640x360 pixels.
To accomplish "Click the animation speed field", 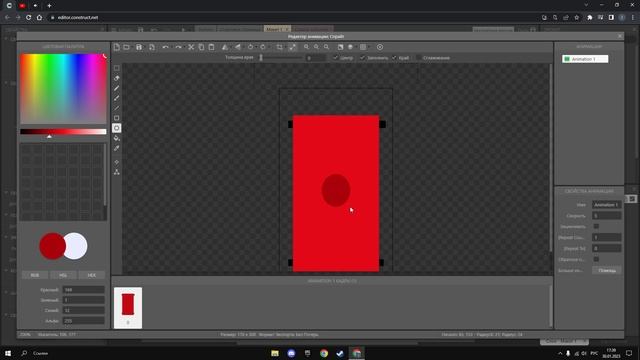I will [607, 216].
